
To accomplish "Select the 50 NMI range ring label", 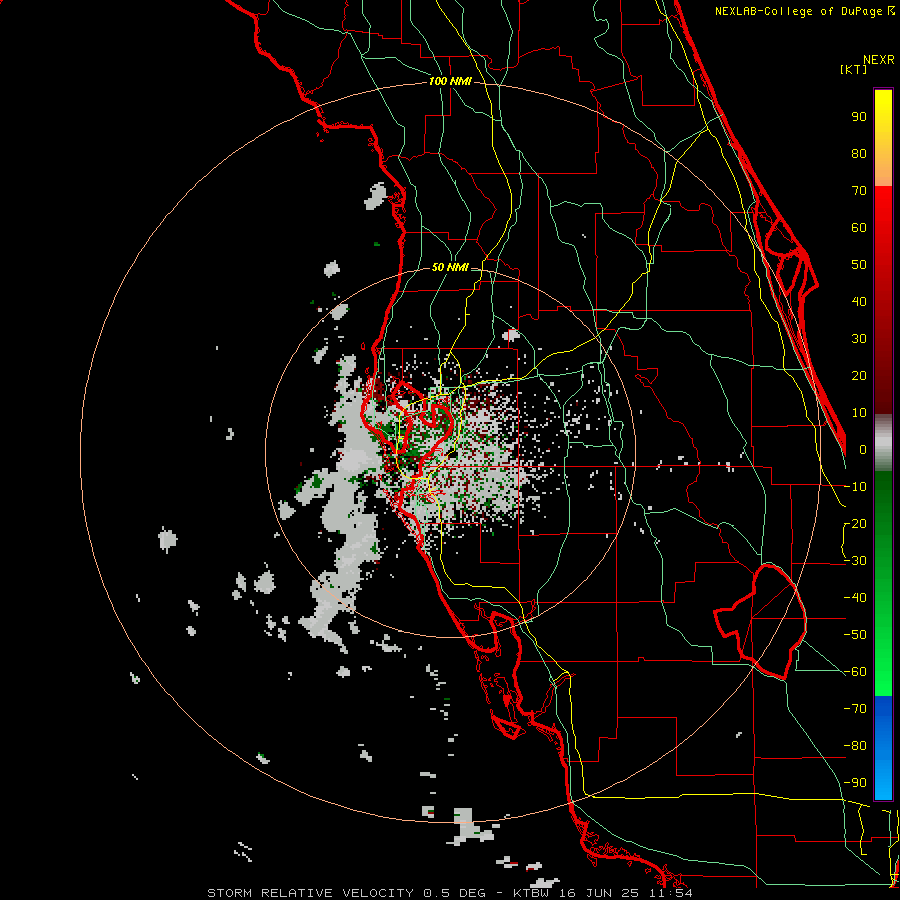I will tap(450, 267).
